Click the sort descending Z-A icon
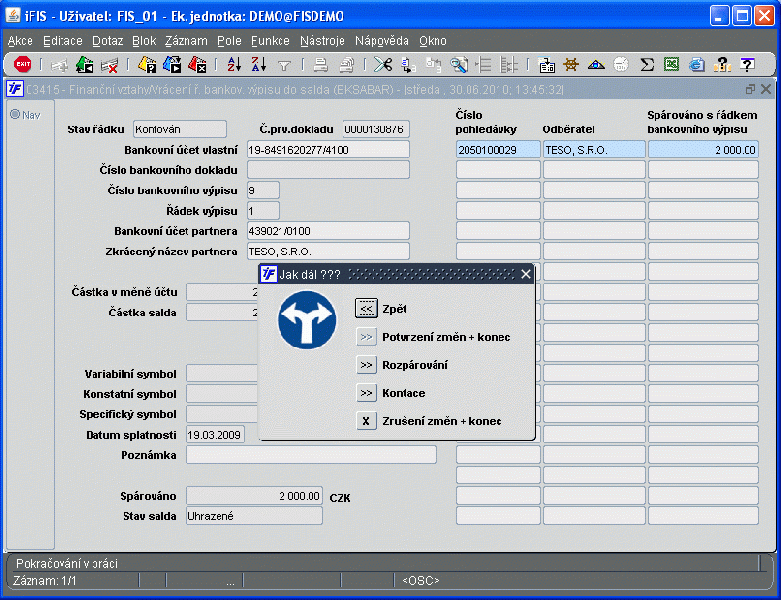The height and width of the screenshot is (600, 781). click(258, 64)
